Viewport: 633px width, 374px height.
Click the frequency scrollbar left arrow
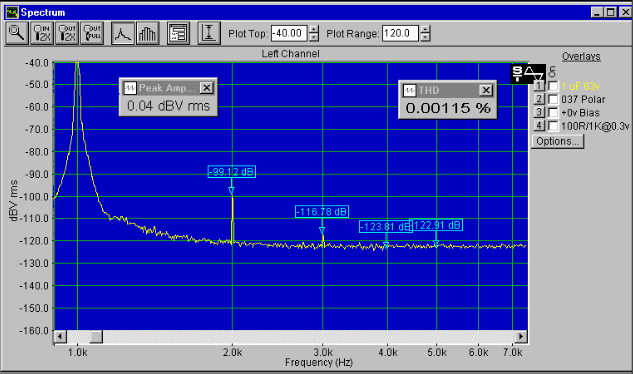coord(60,336)
